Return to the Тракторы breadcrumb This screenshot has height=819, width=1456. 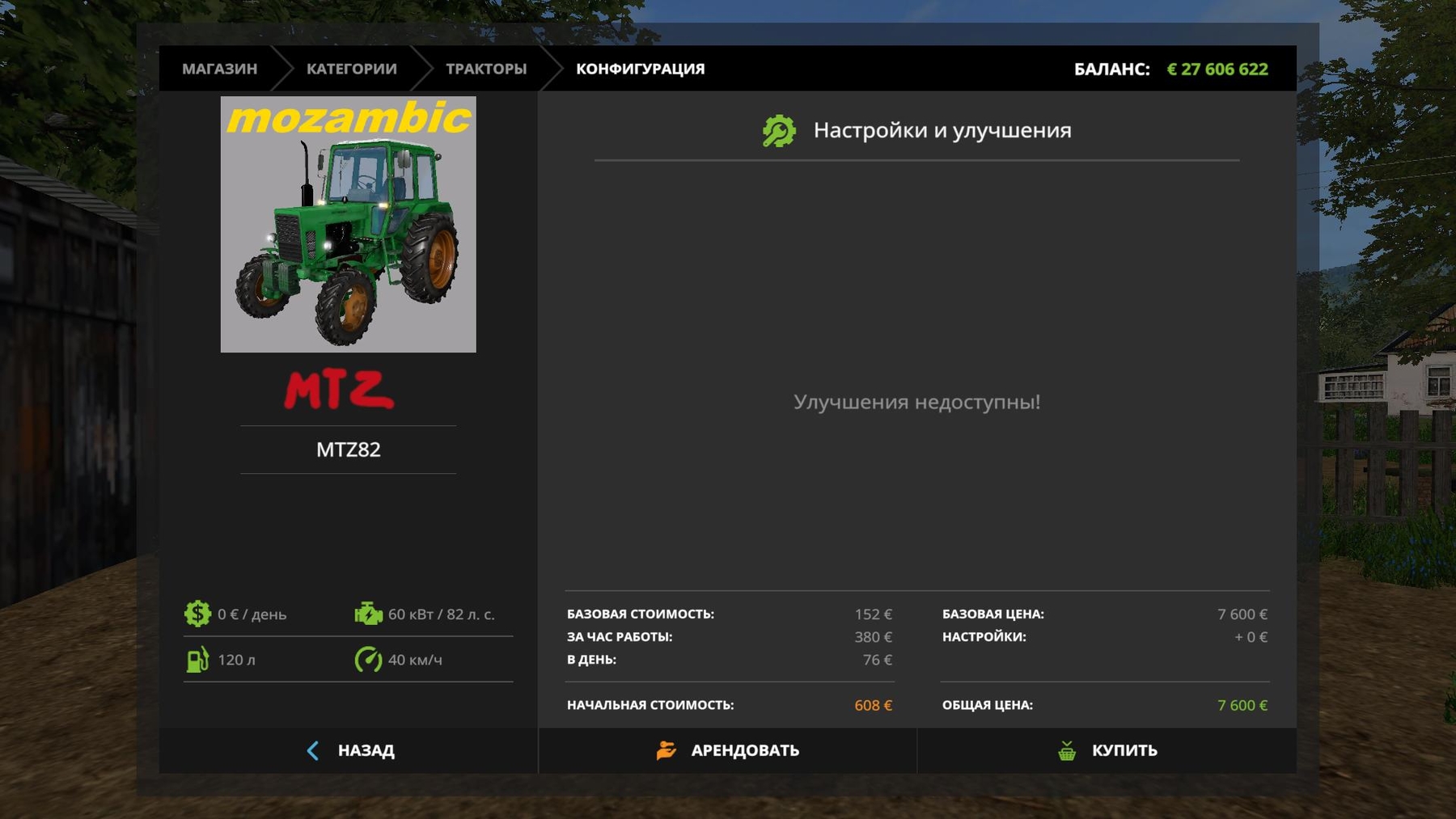(x=486, y=69)
